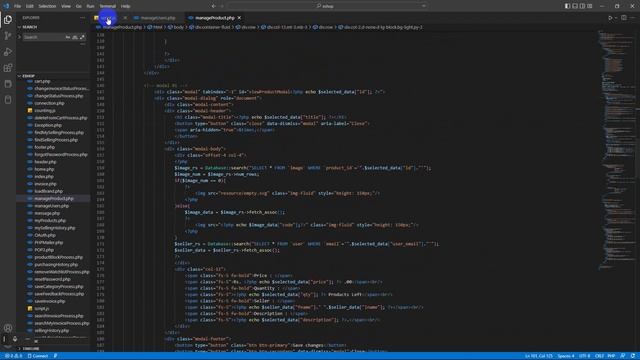The image size is (640, 360).
Task: Open home.php in the explorer
Action: pos(44,169)
